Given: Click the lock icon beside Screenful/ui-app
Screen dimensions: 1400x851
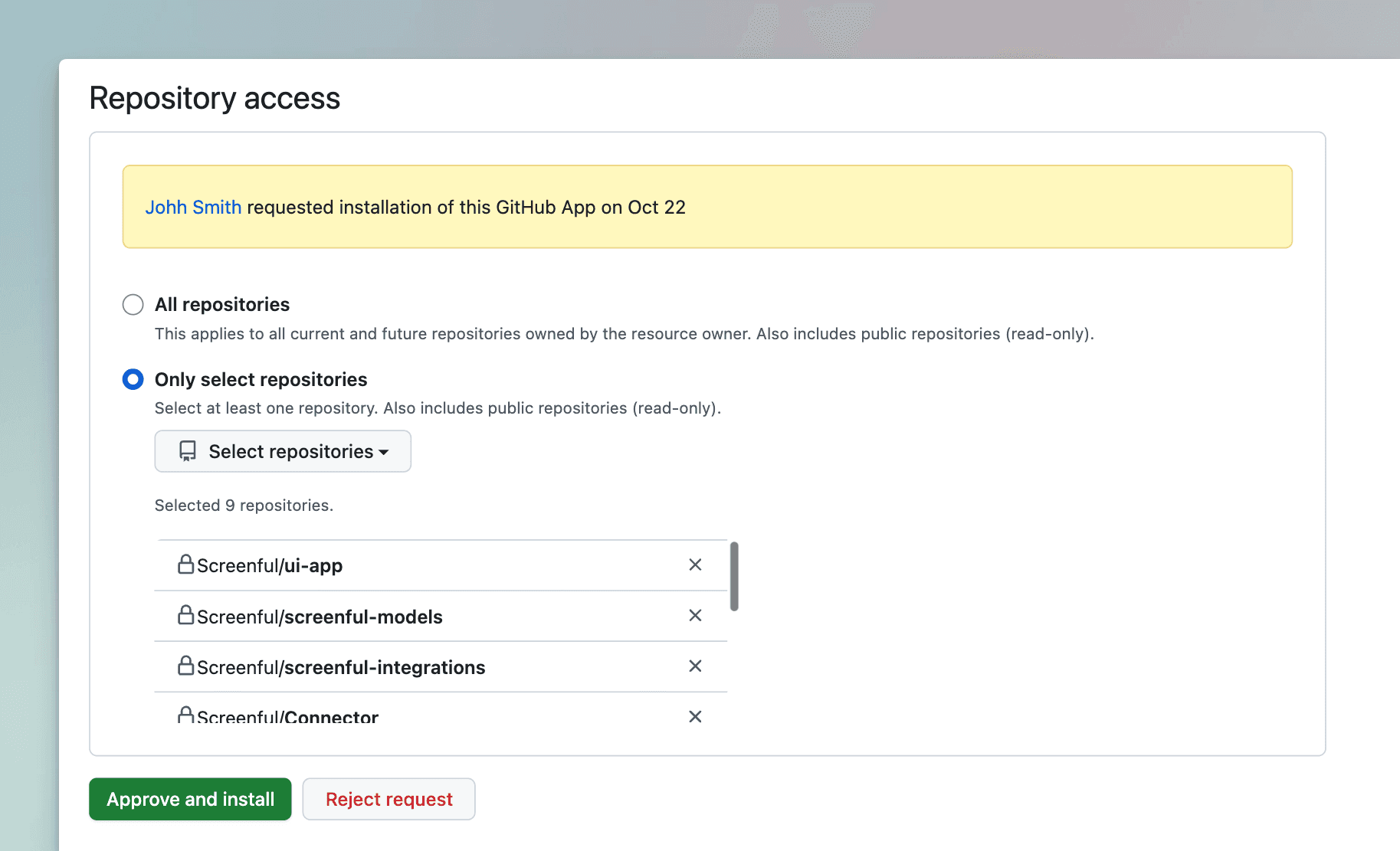Looking at the screenshot, I should 185,565.
